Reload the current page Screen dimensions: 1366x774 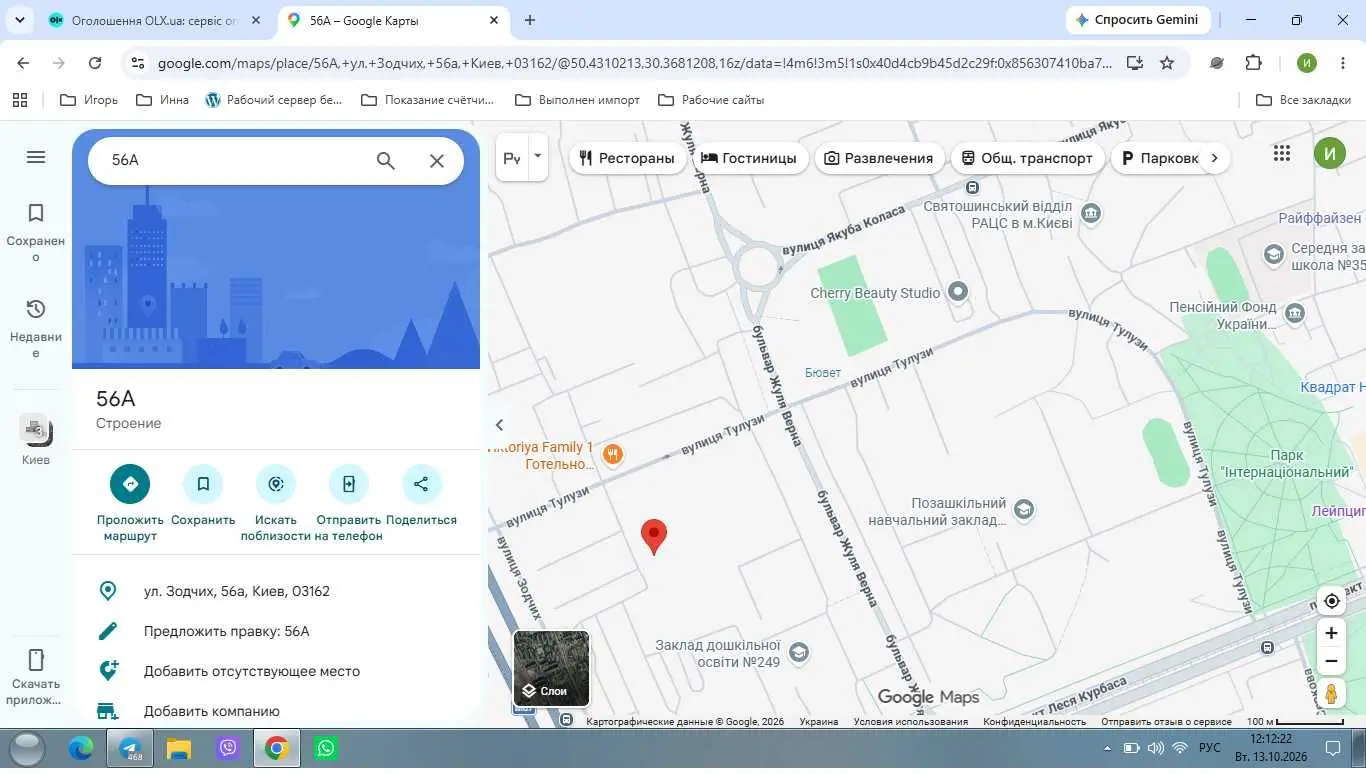tap(95, 63)
